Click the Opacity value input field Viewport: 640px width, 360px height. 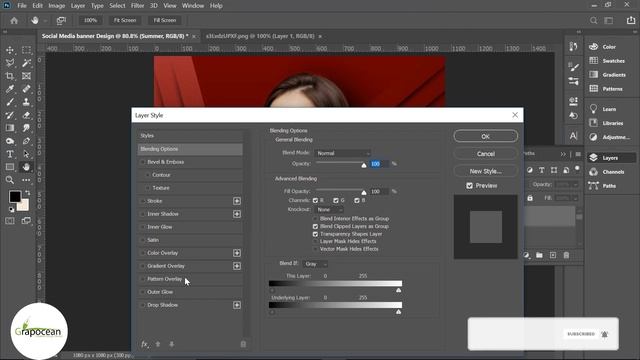pyautogui.click(x=379, y=164)
